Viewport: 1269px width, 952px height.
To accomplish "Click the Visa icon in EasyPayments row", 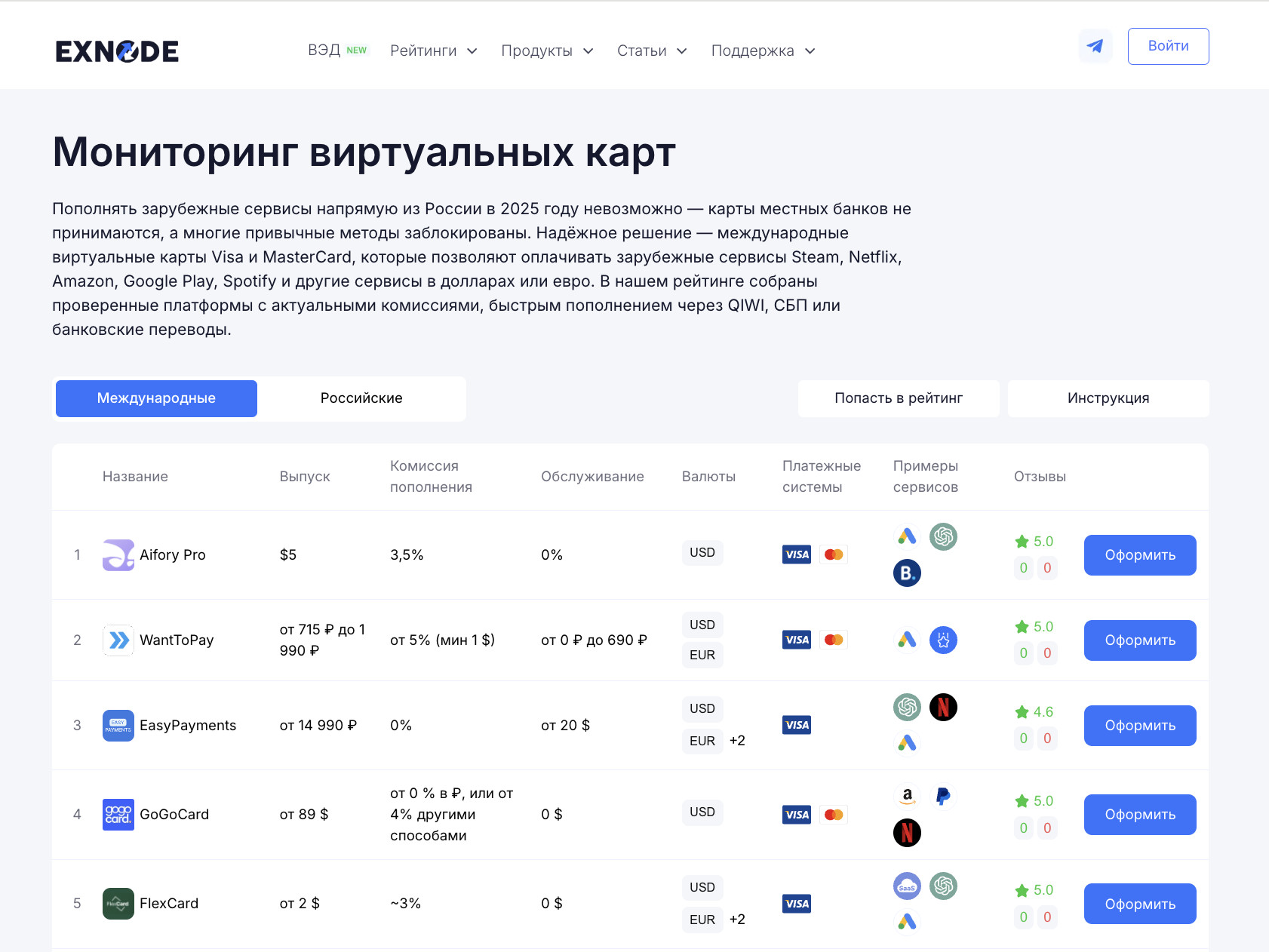I will [x=797, y=725].
